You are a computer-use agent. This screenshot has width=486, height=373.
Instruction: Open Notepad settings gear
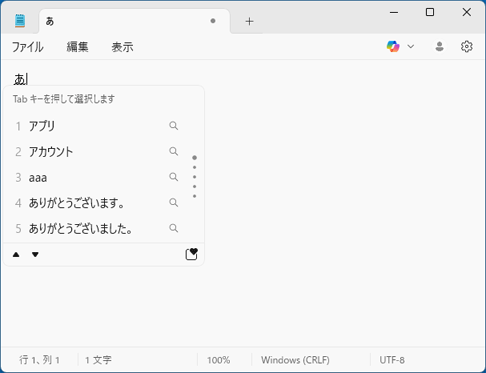(x=467, y=46)
